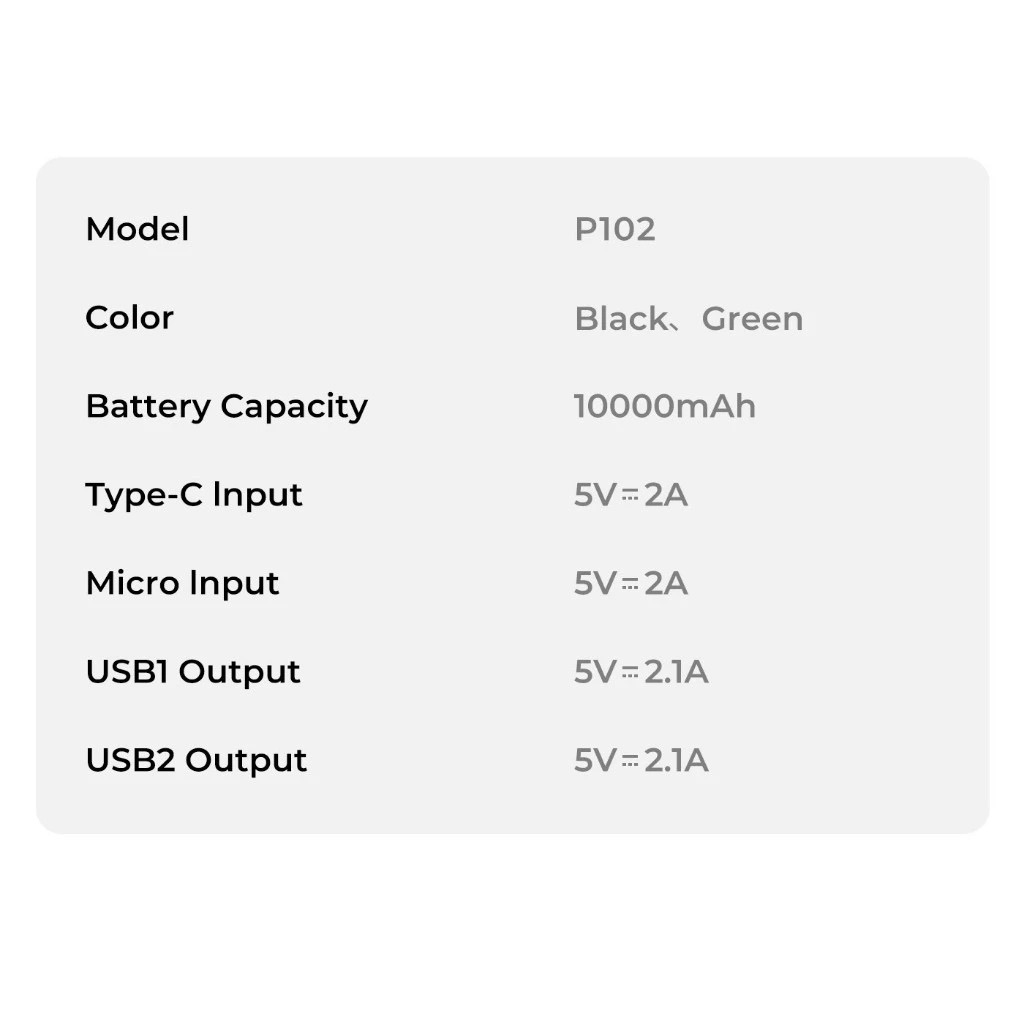Click the Micro Input label

[x=182, y=584]
